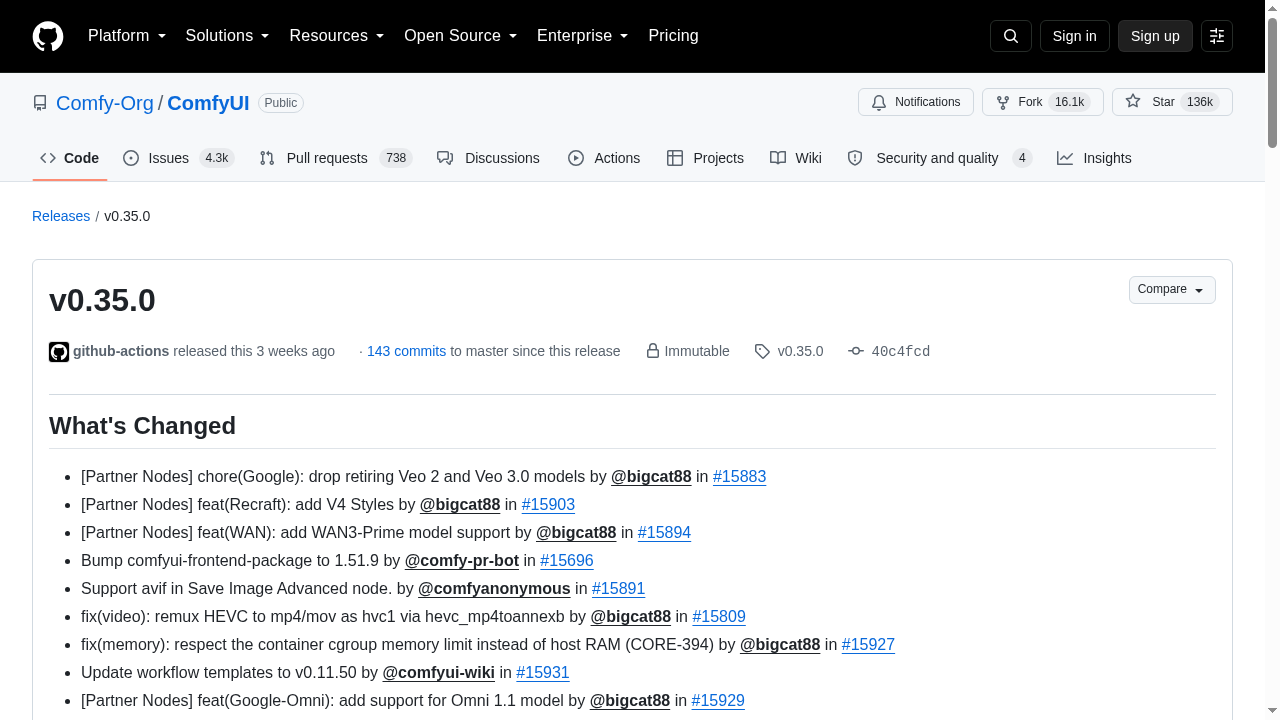The image size is (1280, 720).
Task: Expand the Solutions menu
Action: pyautogui.click(x=228, y=36)
